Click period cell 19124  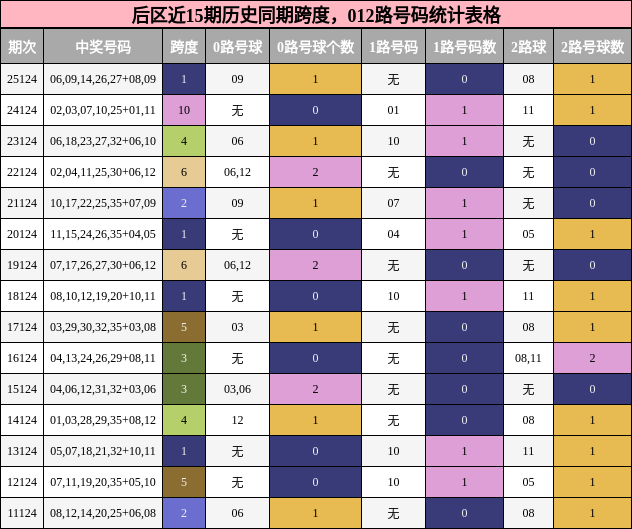(x=22, y=265)
